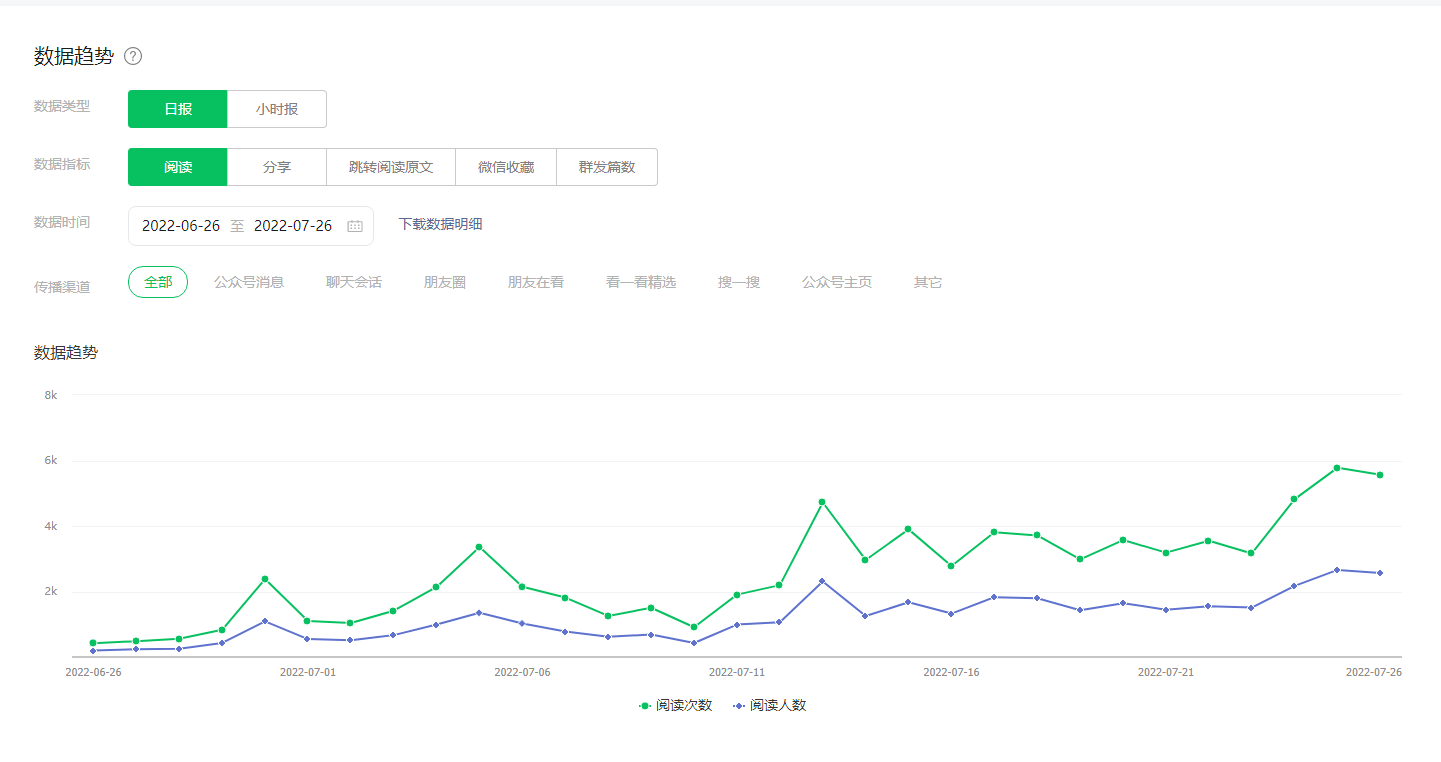Click the 2k y-axis label
Screen dimensions: 1441x762
(51, 592)
